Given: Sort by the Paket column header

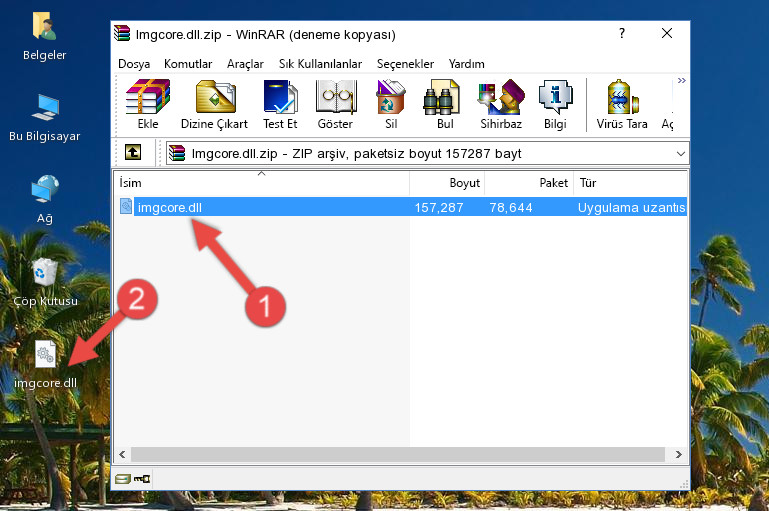Looking at the screenshot, I should 529,183.
